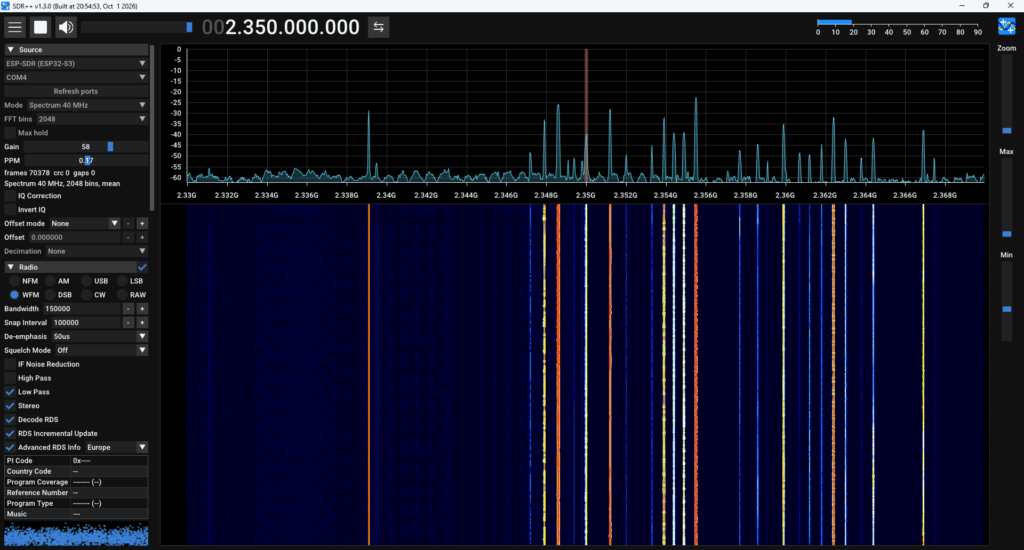Screen dimensions: 1024x550
Task: Adjust the volume slider
Action: 137,27
